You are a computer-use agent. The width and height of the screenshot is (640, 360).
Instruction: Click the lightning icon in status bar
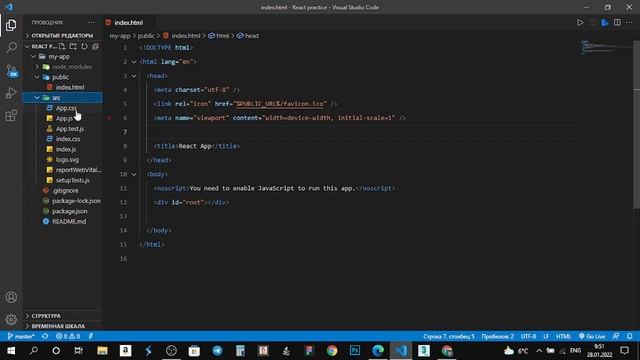(91, 336)
